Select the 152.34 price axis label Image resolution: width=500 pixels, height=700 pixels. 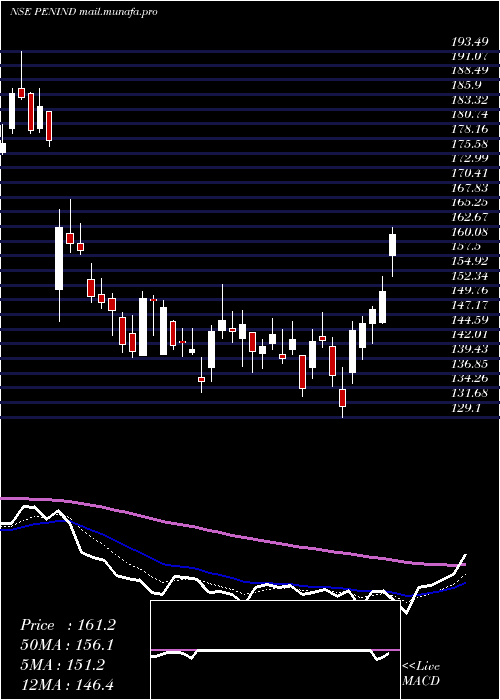469,275
